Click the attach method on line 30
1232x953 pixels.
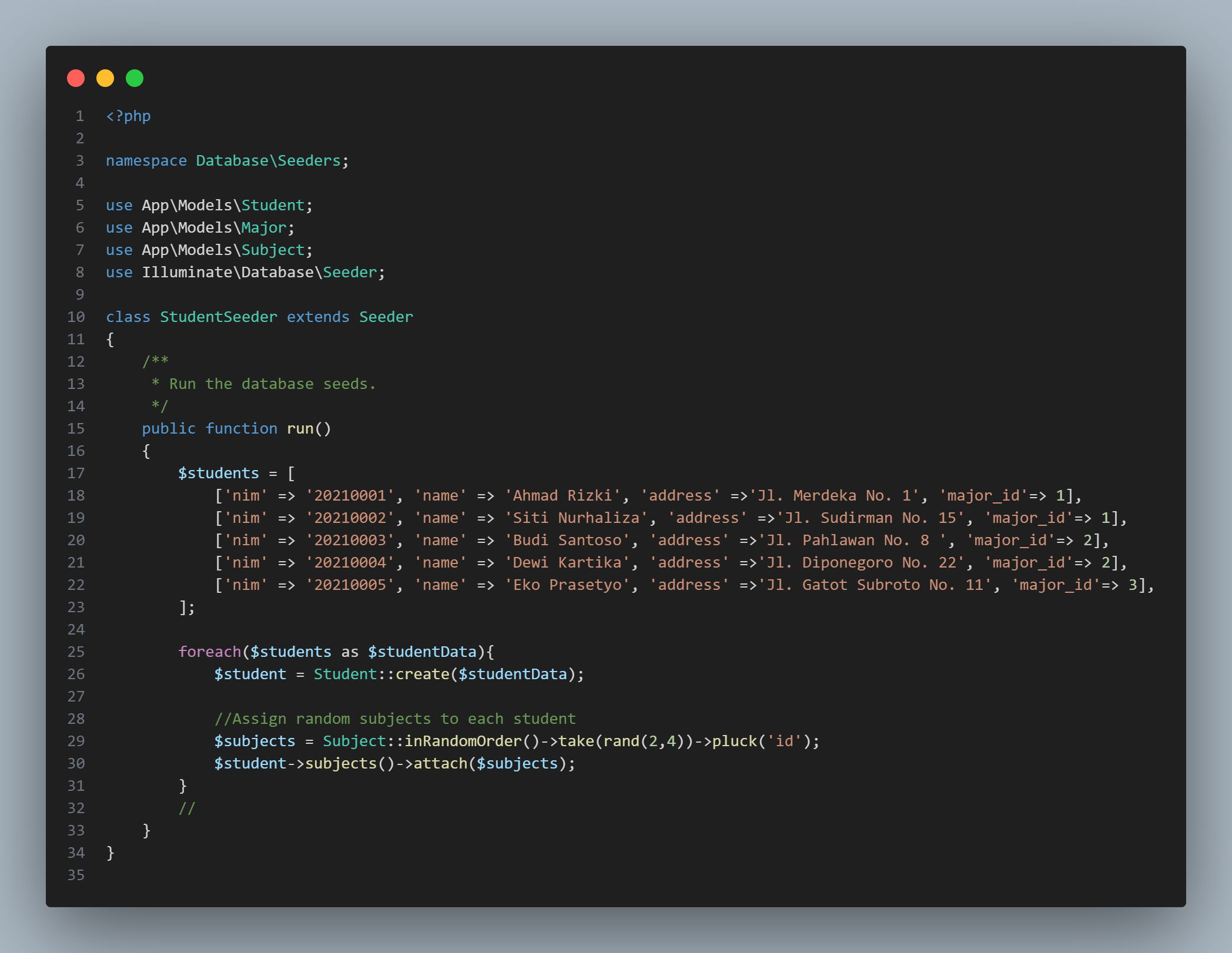440,764
